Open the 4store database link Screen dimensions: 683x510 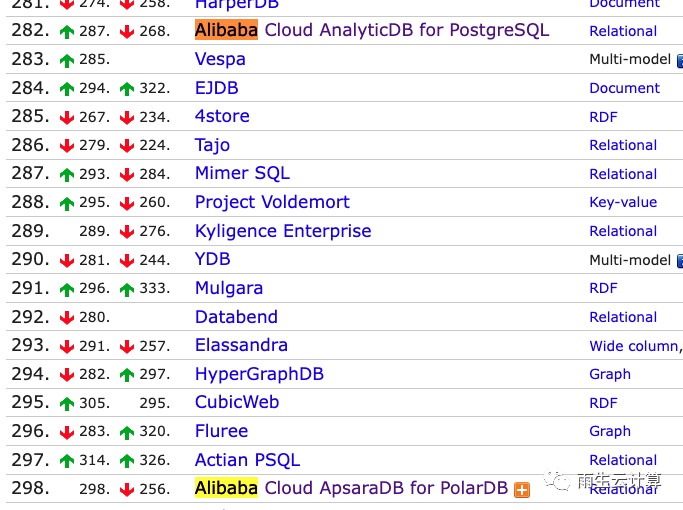click(x=222, y=116)
